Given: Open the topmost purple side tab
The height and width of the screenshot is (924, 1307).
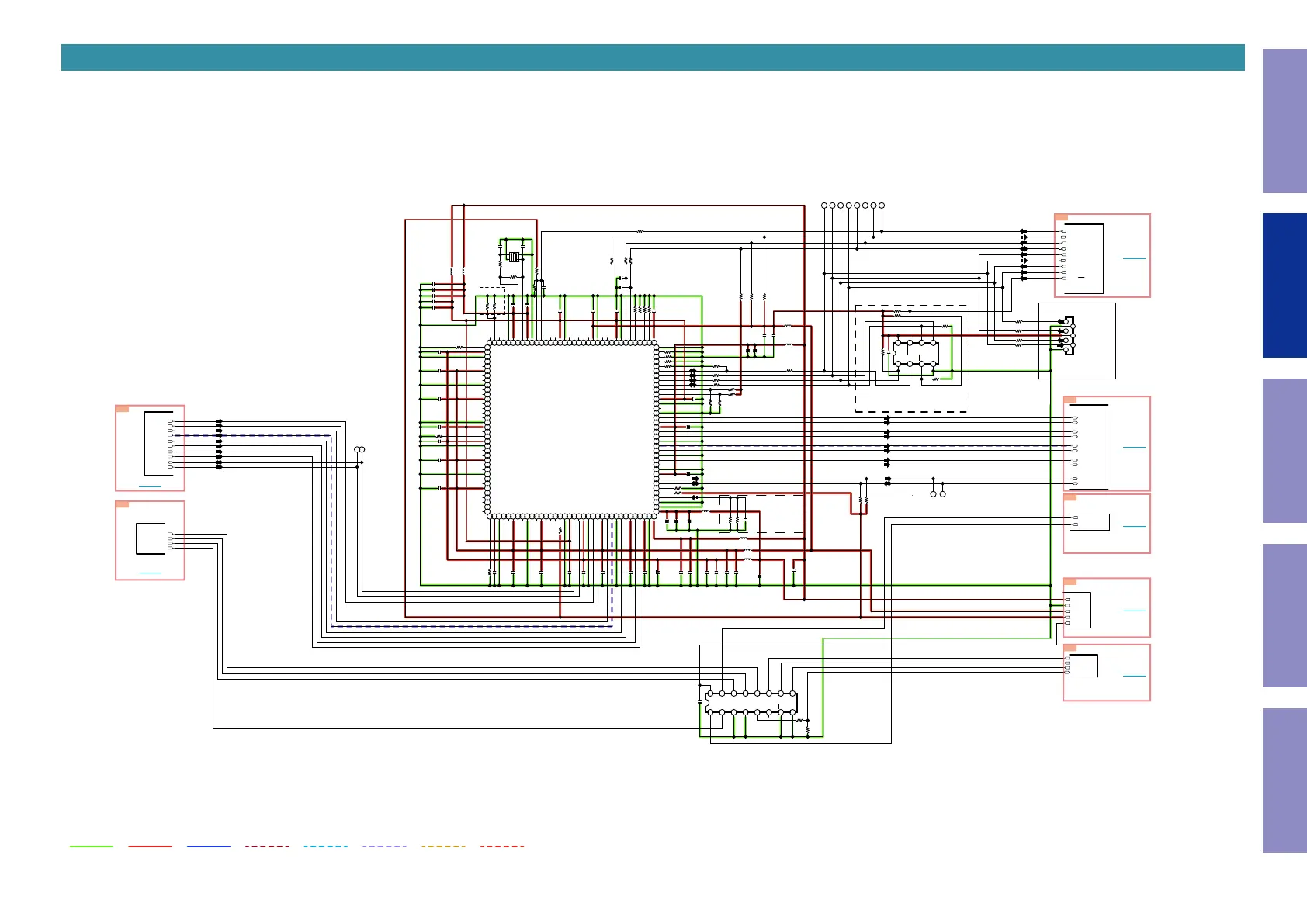Looking at the screenshot, I should coord(1284,121).
